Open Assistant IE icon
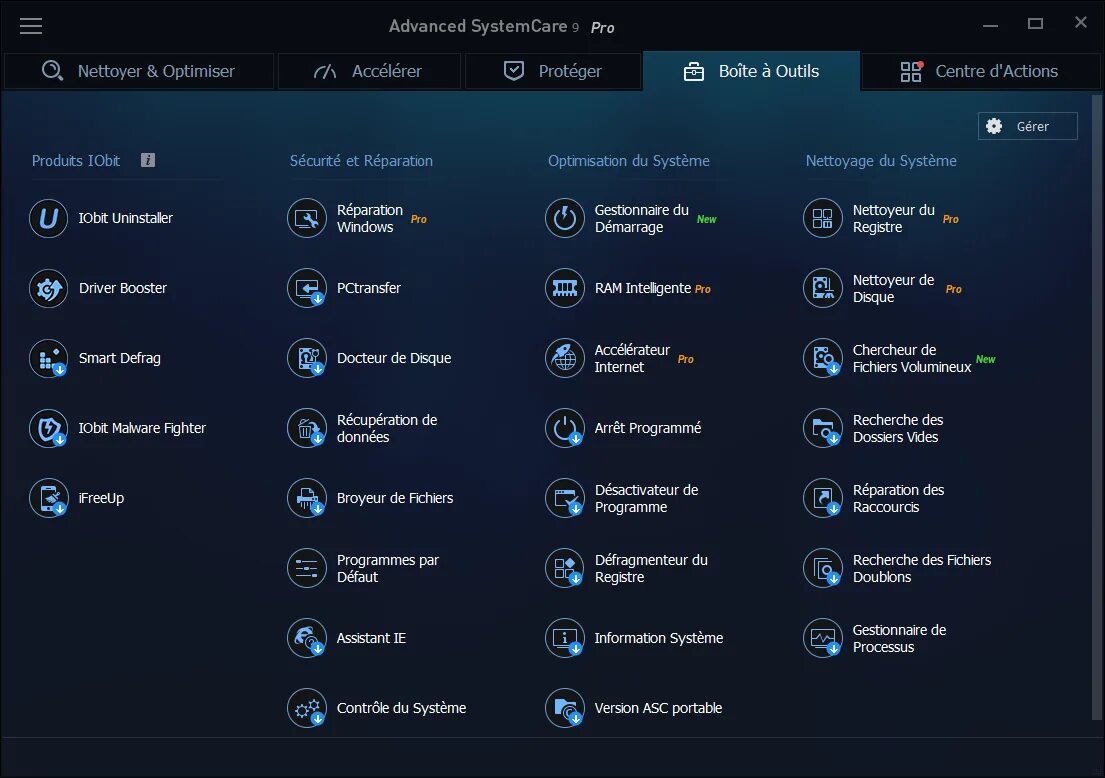Image resolution: width=1105 pixels, height=778 pixels. coord(307,638)
